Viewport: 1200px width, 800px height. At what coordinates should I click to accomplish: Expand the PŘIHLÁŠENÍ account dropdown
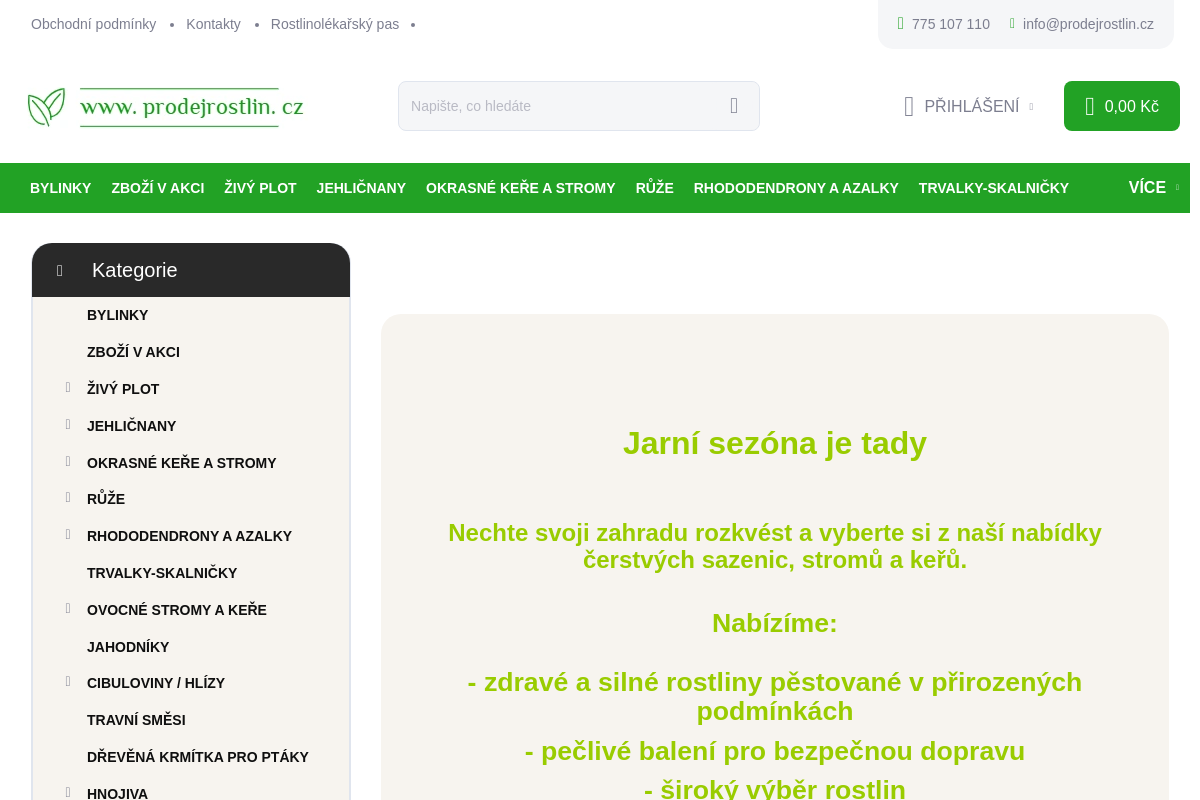click(1031, 106)
